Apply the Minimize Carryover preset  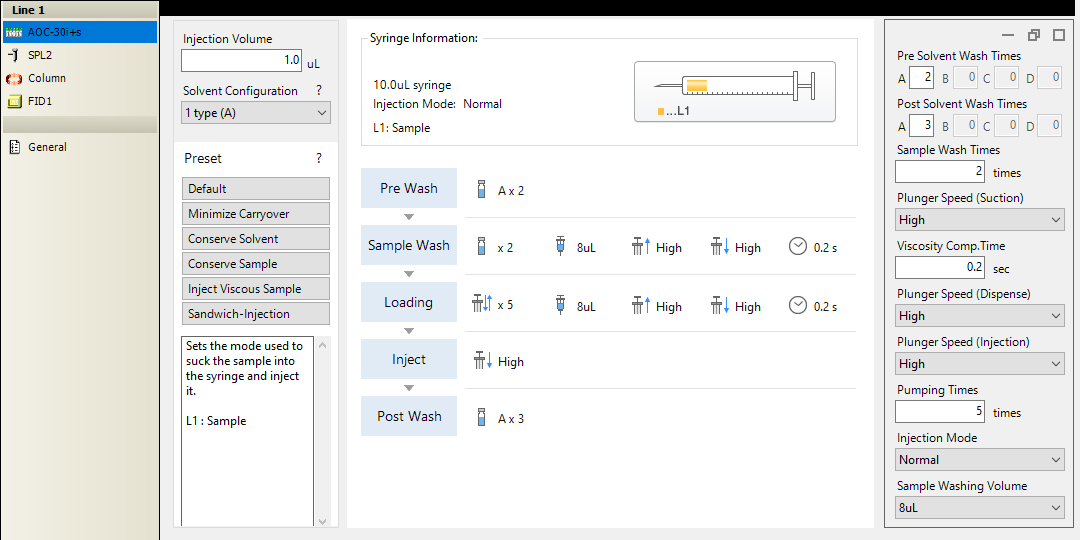click(256, 214)
